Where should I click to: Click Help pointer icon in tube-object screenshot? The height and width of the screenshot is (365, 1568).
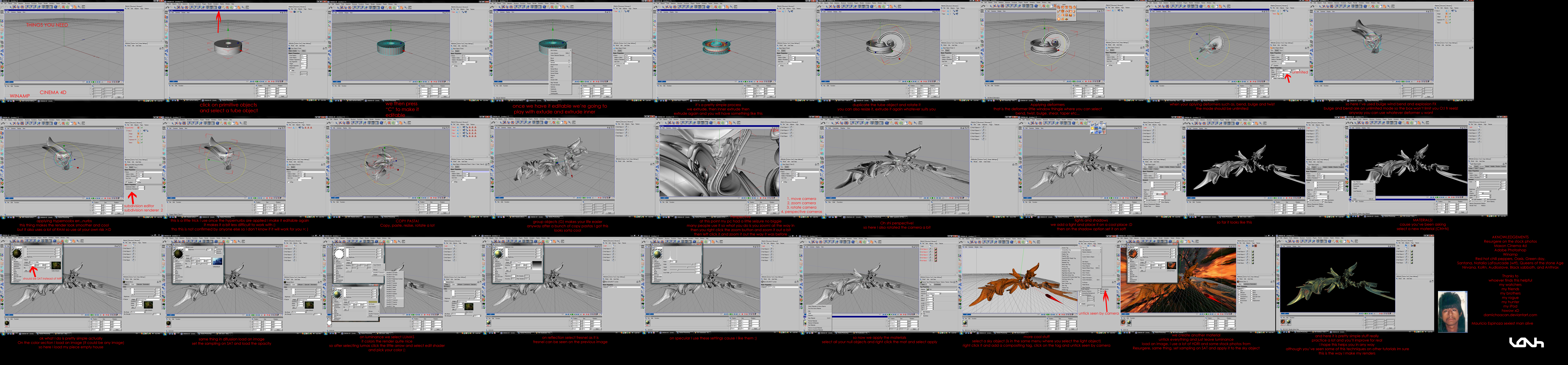pyautogui.click(x=243, y=7)
